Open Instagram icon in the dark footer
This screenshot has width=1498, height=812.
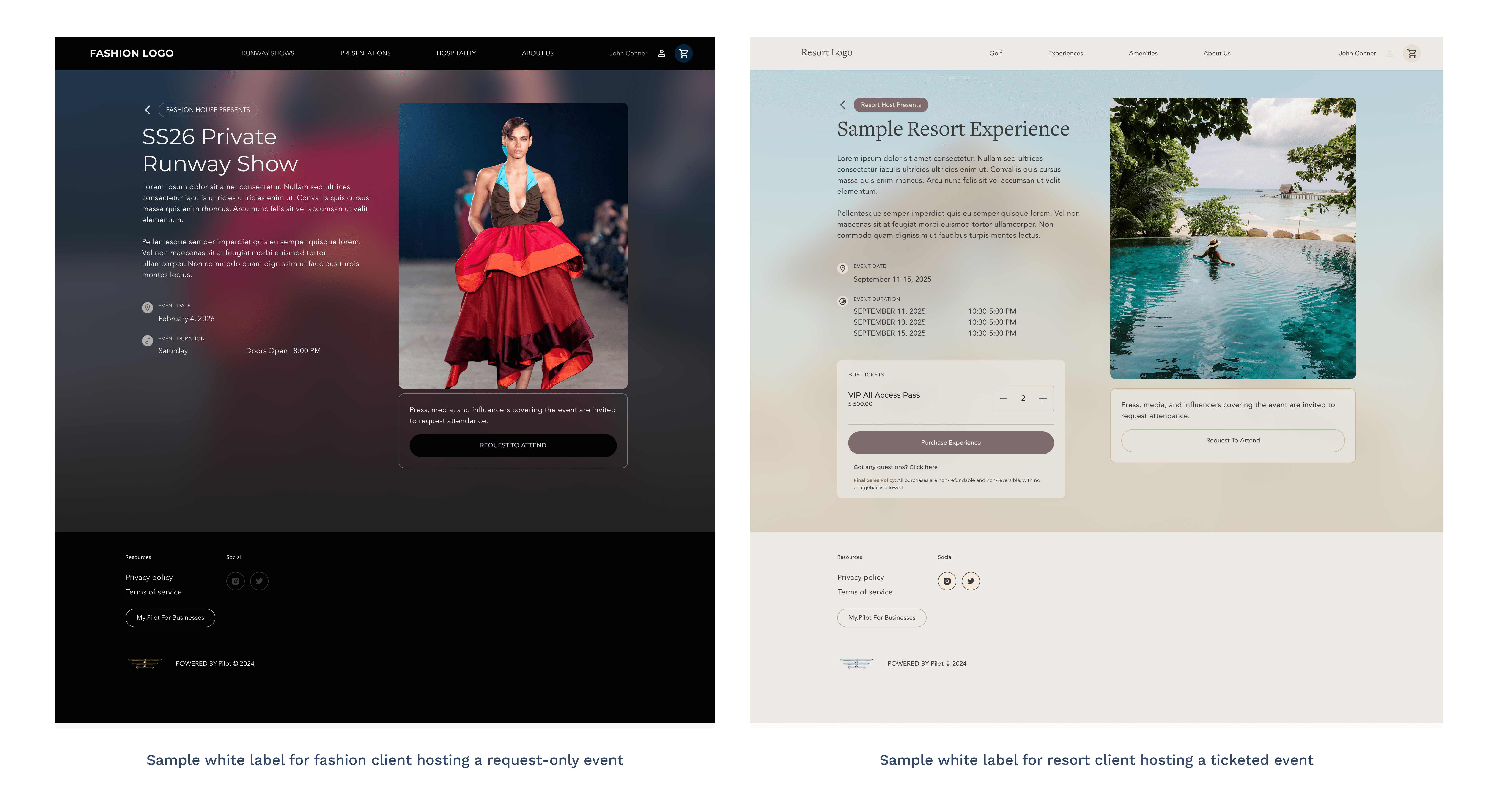pos(236,581)
